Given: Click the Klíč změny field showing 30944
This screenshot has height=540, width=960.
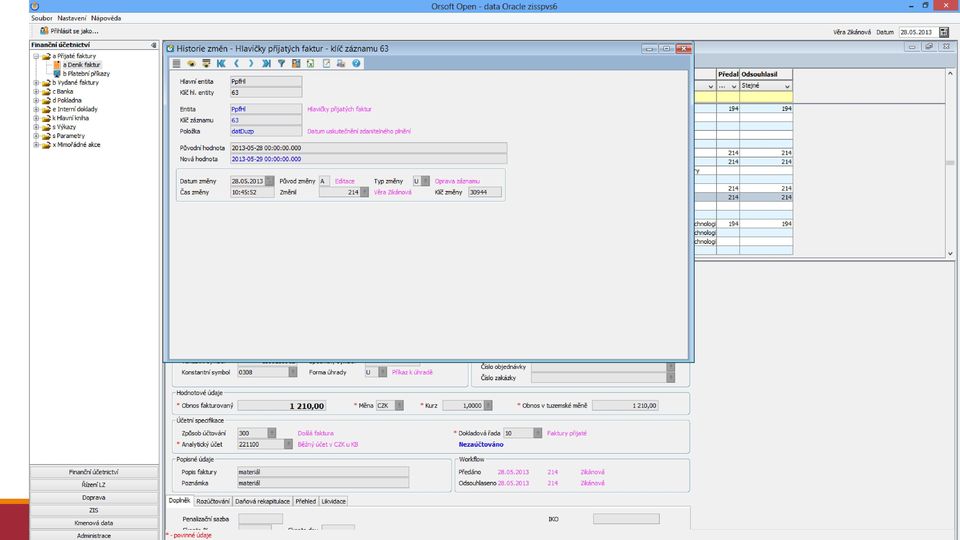Looking at the screenshot, I should pyautogui.click(x=485, y=192).
